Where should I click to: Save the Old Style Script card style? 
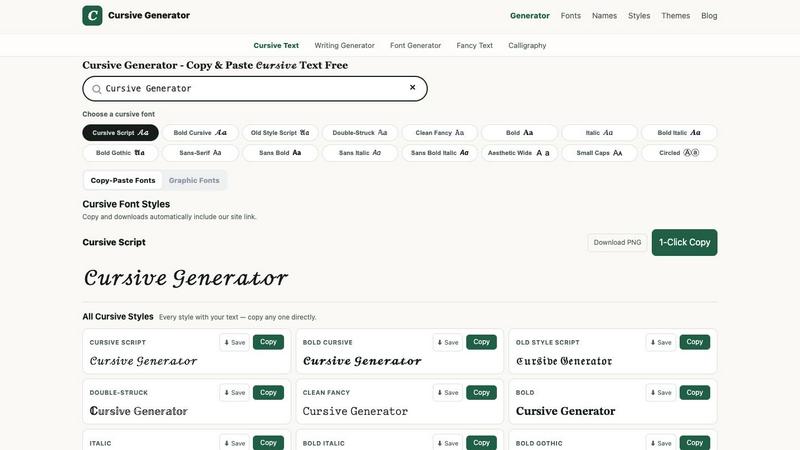click(661, 342)
